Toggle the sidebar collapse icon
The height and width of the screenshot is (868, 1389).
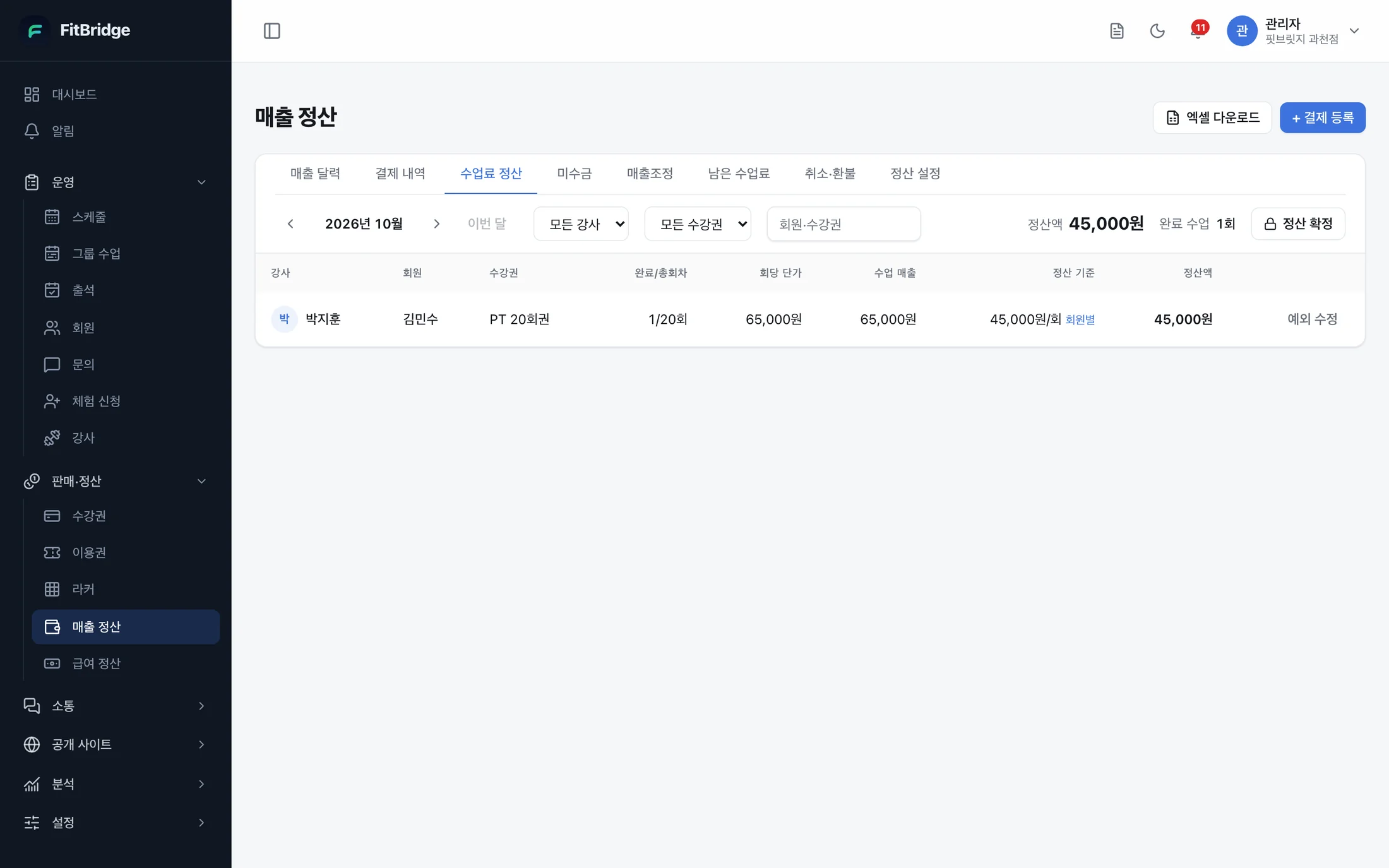(x=271, y=31)
